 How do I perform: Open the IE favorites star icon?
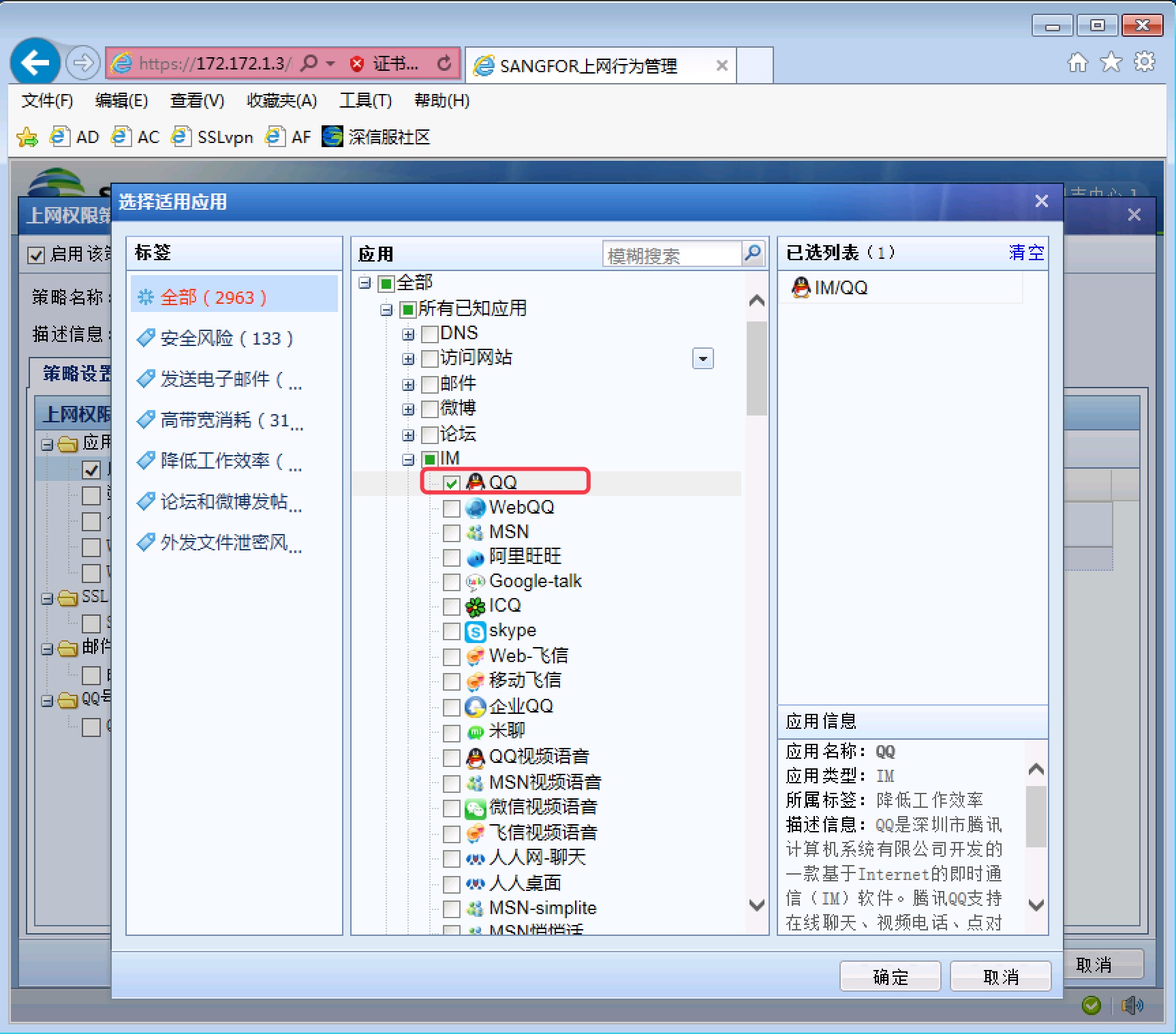(x=1111, y=63)
